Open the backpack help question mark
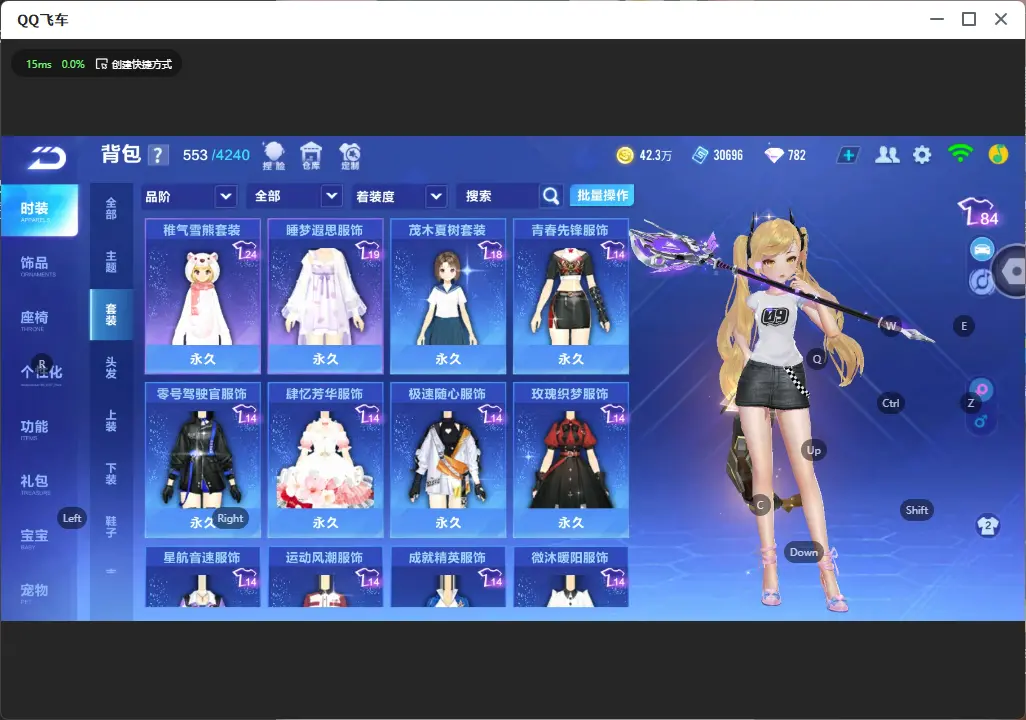 [x=158, y=155]
